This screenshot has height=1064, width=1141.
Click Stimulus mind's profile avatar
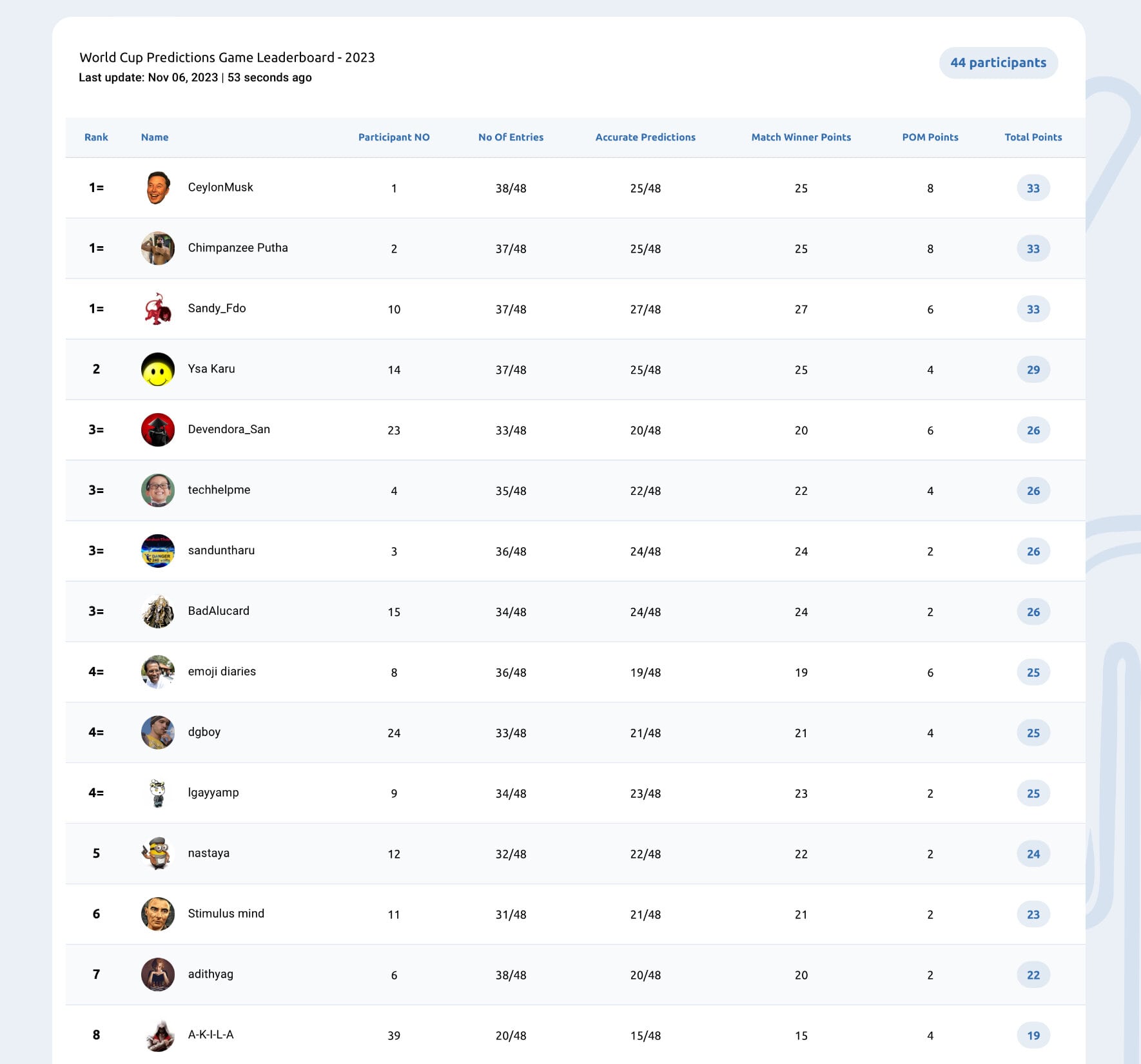pos(158,914)
